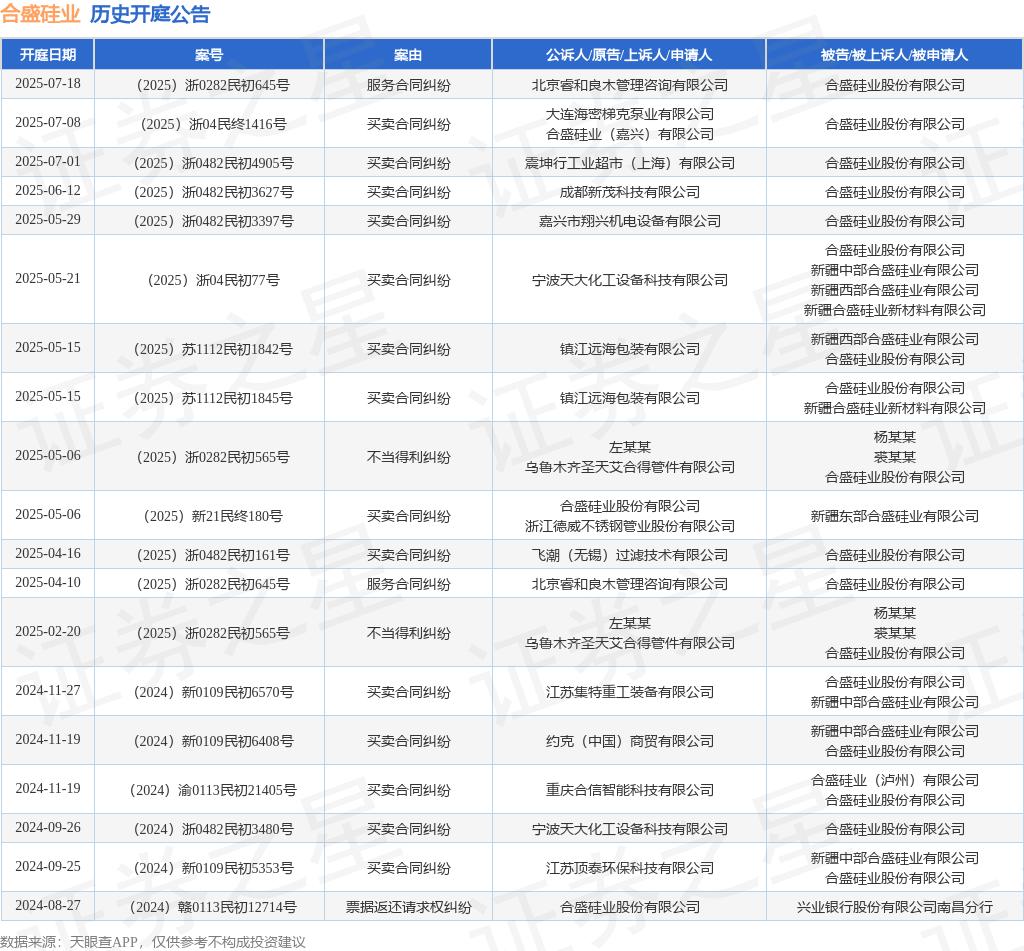This screenshot has height=951, width=1024.
Task: Click defendant 兴业银行股份有限公司南昌分行
Action: point(894,907)
